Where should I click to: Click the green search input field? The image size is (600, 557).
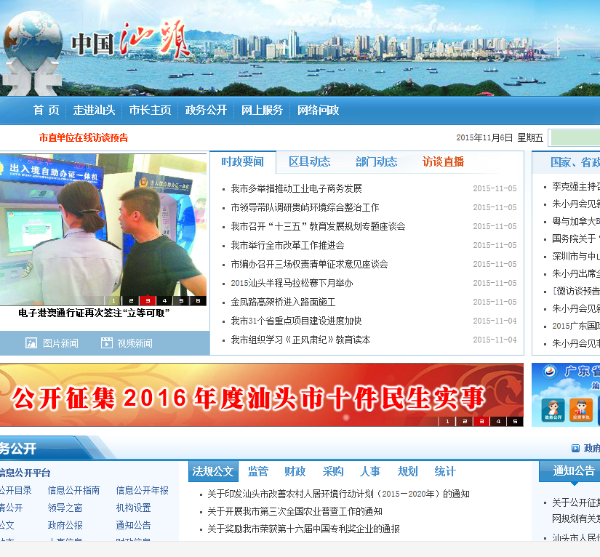pyautogui.click(x=575, y=138)
